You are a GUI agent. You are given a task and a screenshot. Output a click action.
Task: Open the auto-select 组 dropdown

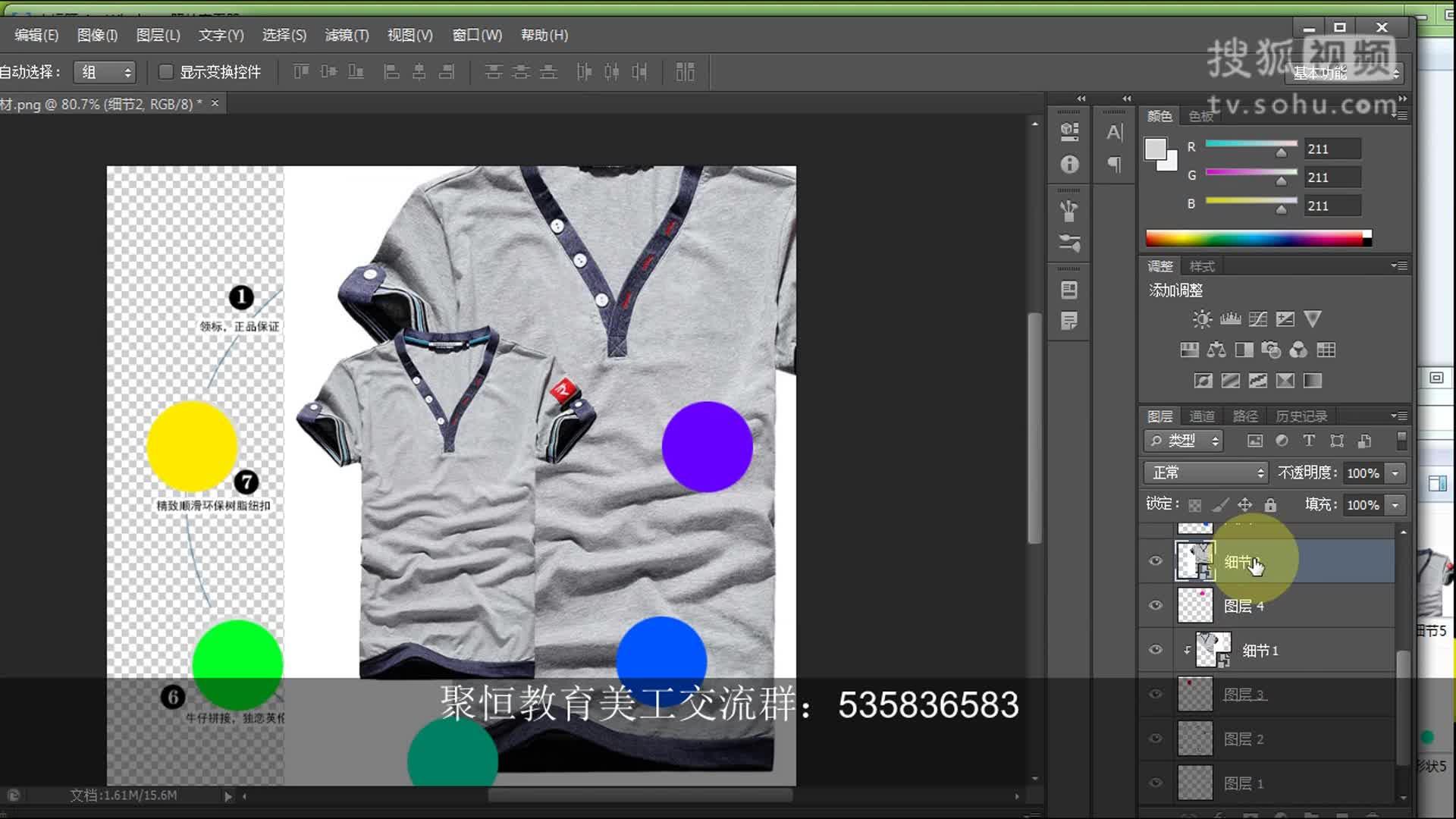105,72
